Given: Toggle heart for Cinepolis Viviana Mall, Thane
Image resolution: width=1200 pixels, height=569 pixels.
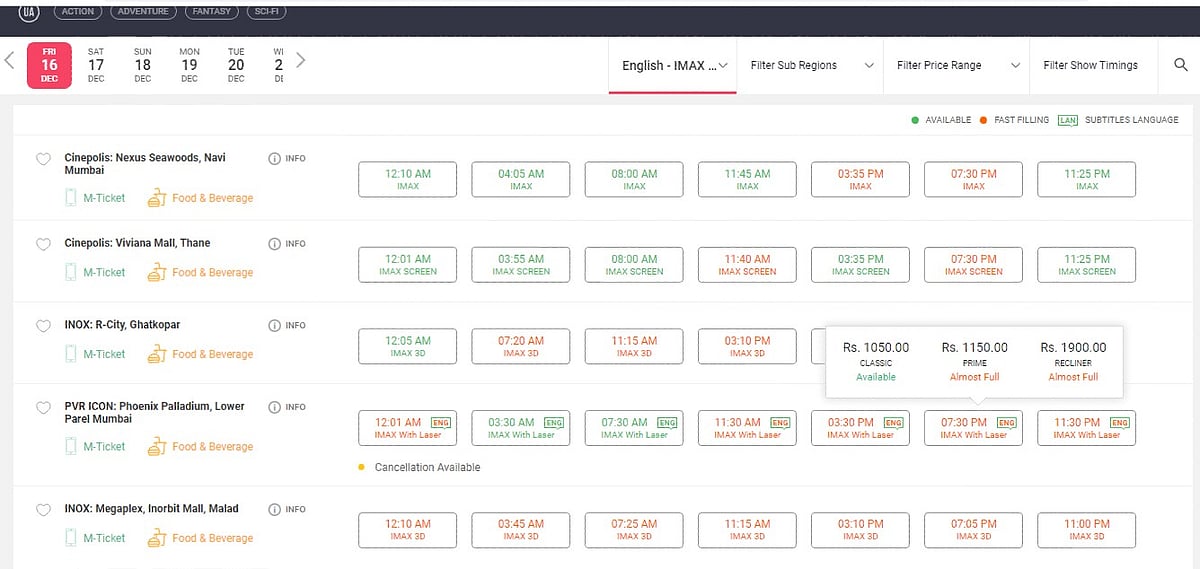Looking at the screenshot, I should (43, 244).
